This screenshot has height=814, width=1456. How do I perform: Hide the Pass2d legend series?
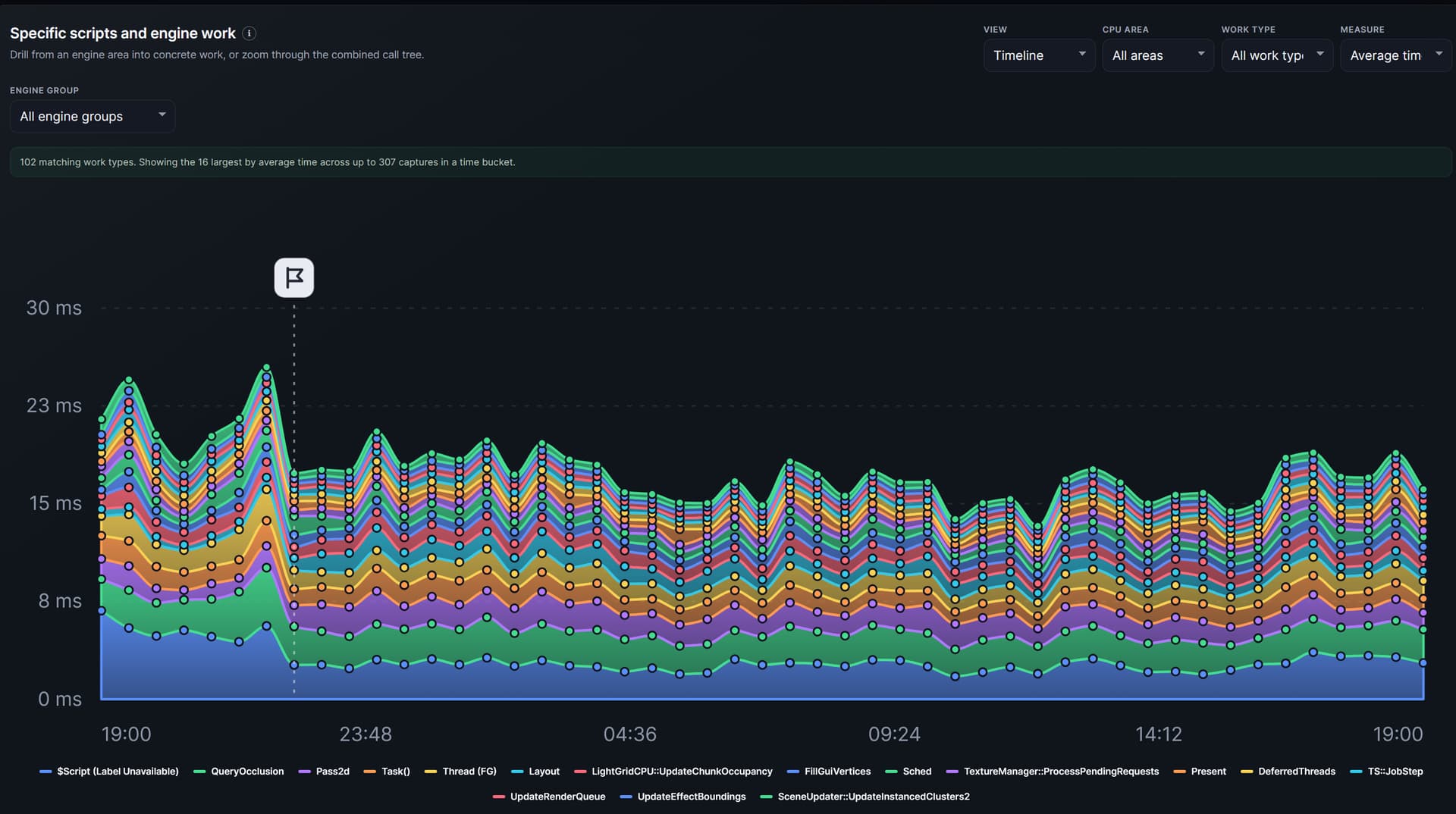pos(324,772)
